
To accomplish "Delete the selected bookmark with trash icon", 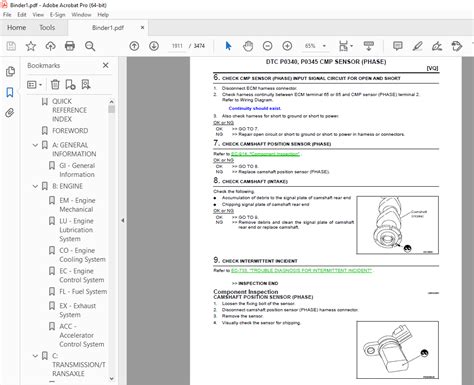I will [x=55, y=85].
